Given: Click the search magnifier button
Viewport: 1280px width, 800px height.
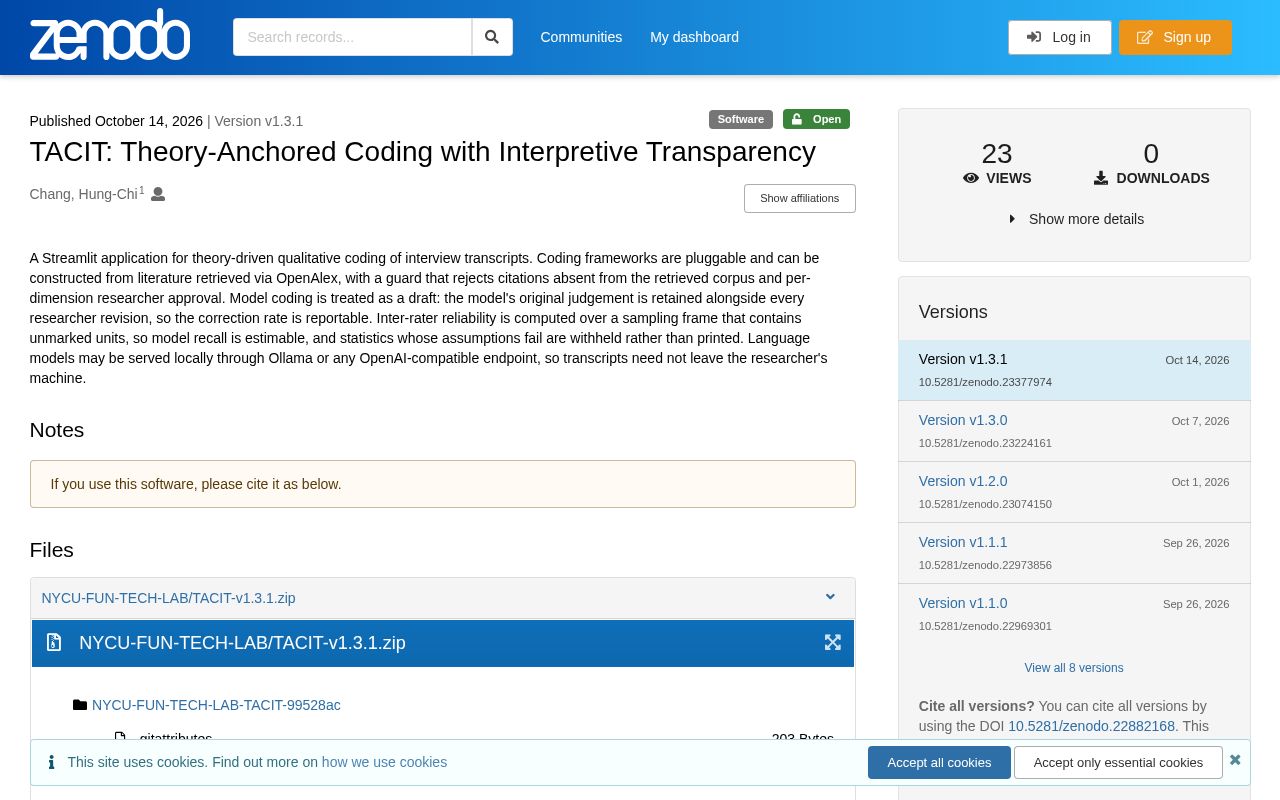Looking at the screenshot, I should (x=492, y=37).
